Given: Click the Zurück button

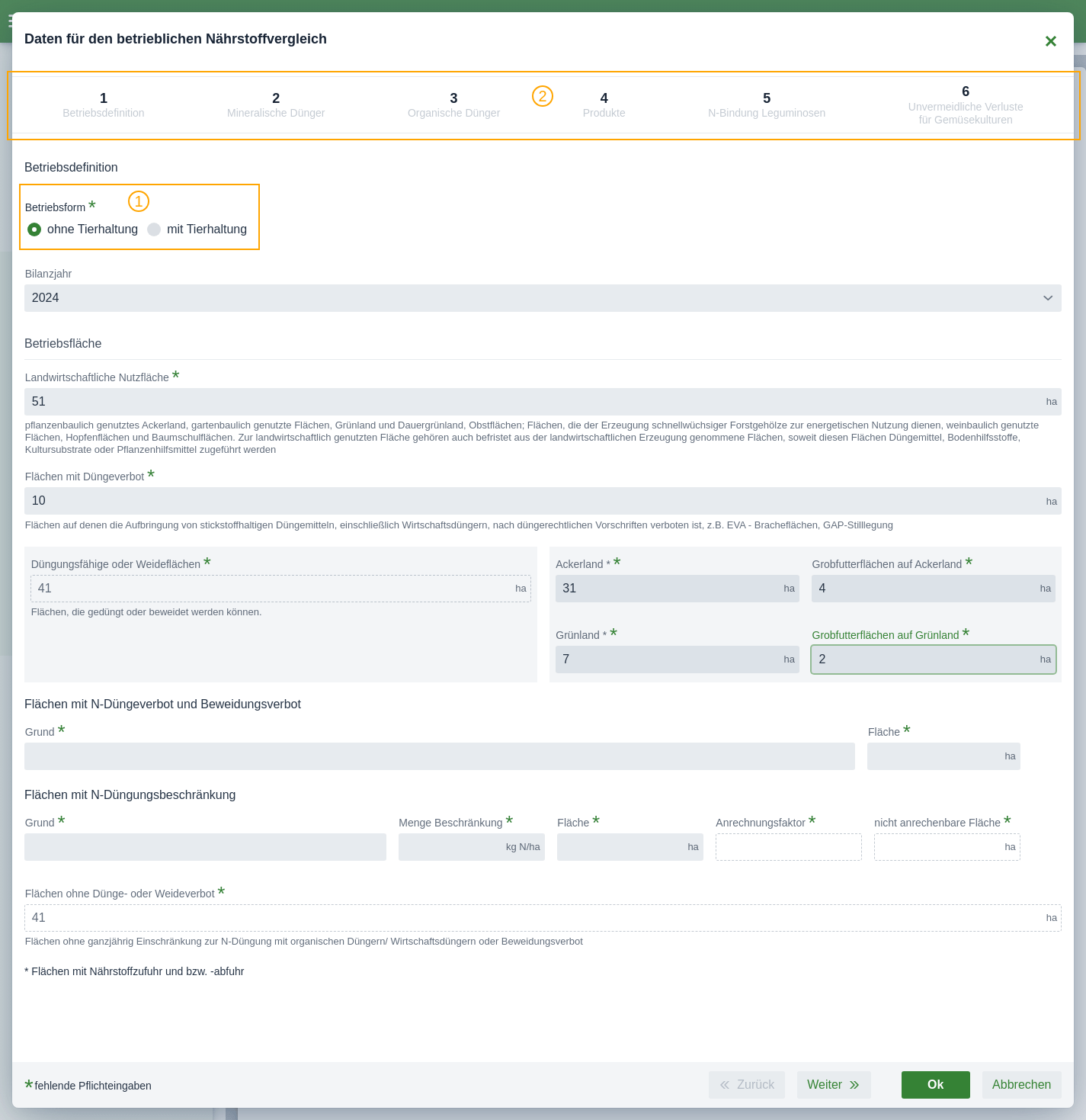Looking at the screenshot, I should point(747,1085).
